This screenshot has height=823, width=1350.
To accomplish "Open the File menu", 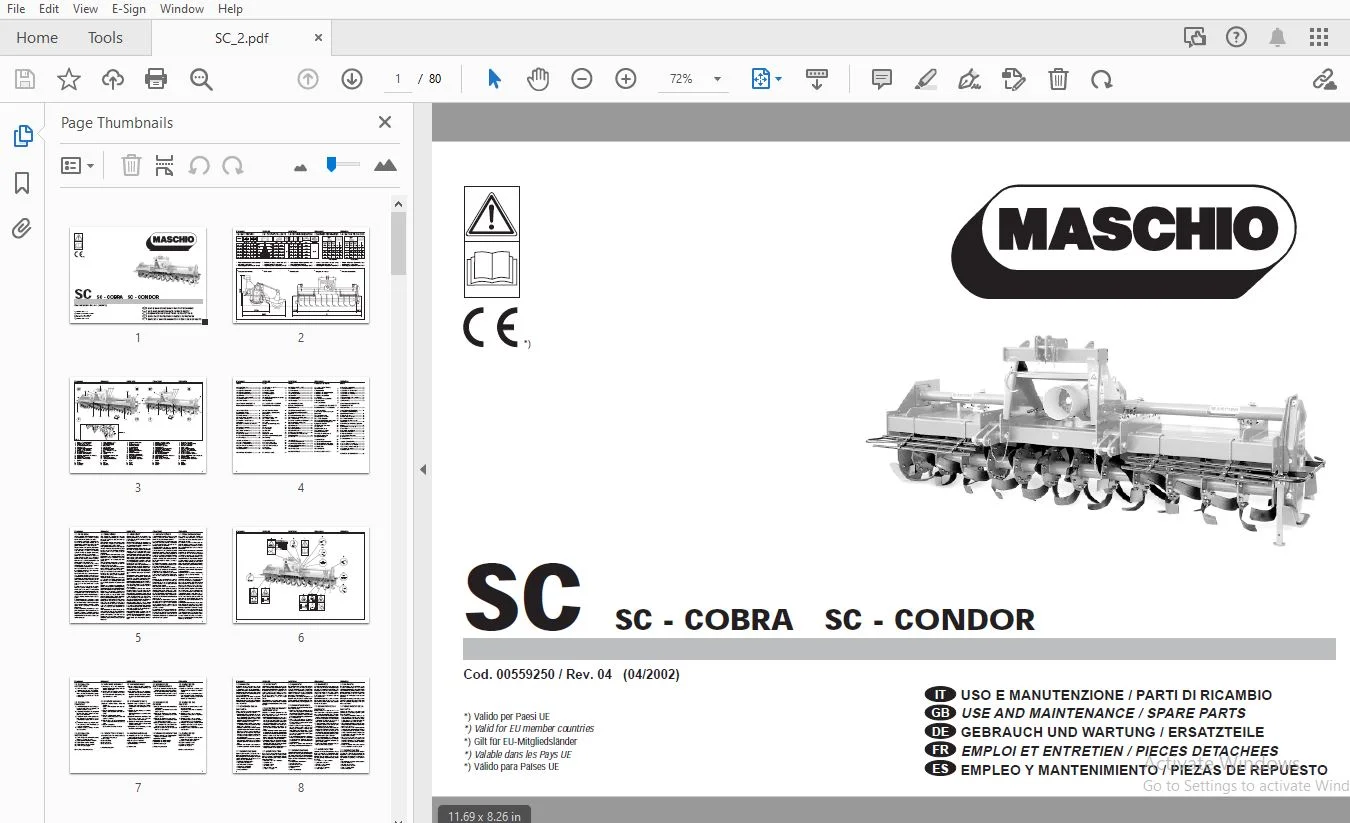I will pos(16,9).
